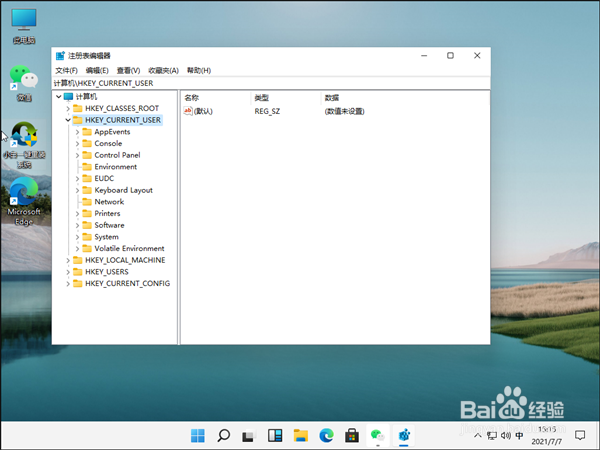Expand the HKEY_USERS key arrow
The height and width of the screenshot is (450, 600).
(x=68, y=272)
